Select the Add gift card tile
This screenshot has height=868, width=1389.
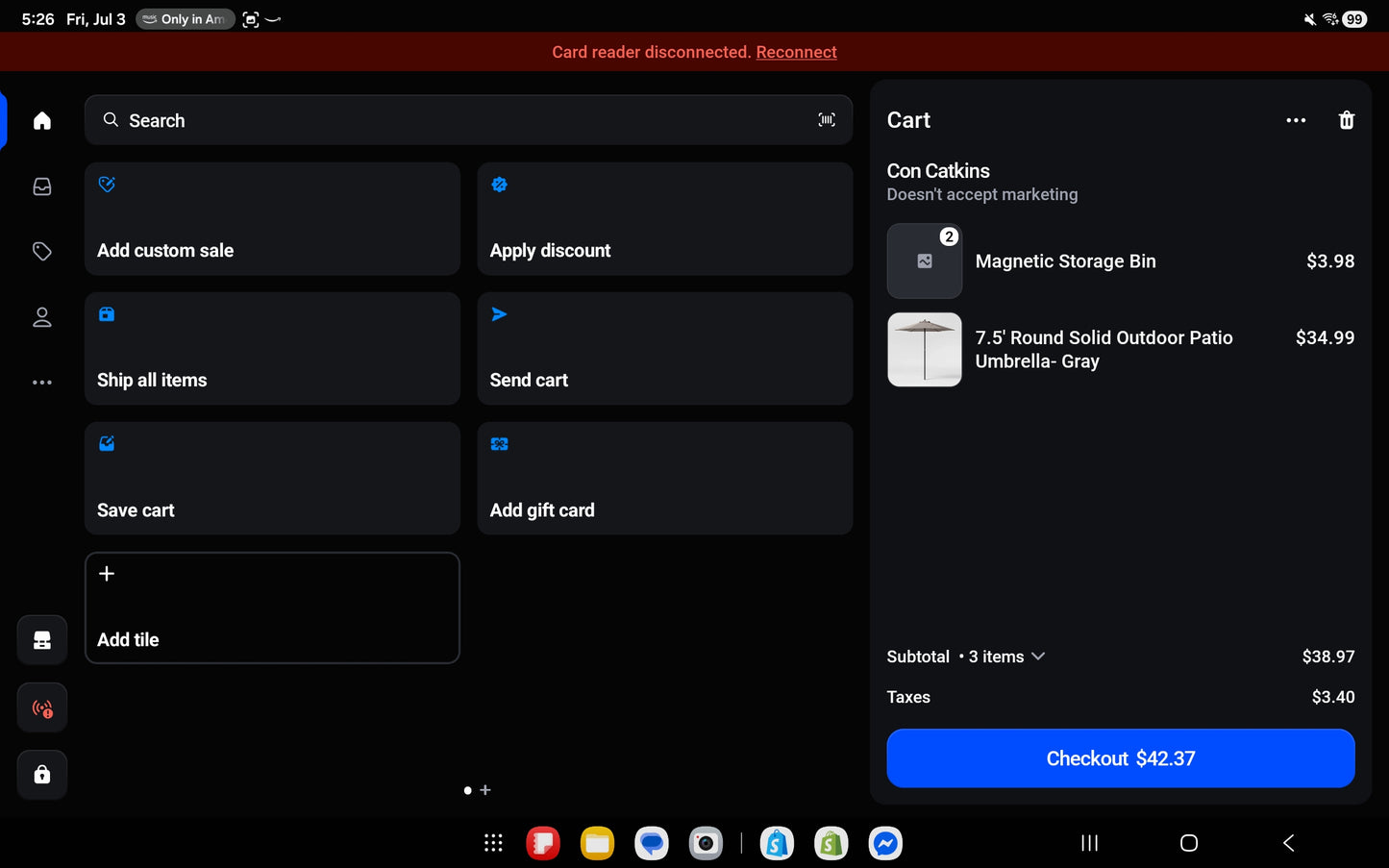(x=665, y=479)
